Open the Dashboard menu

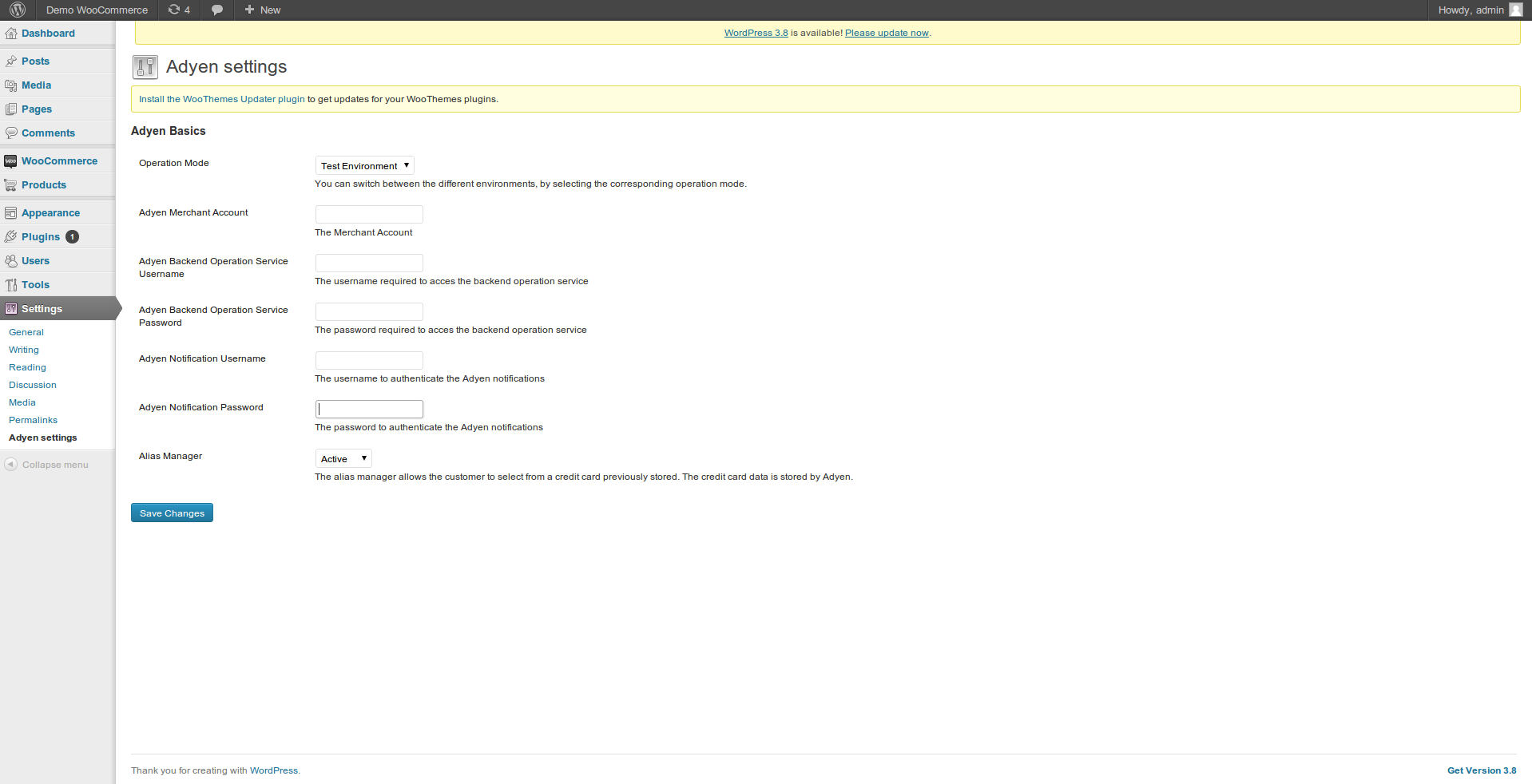point(48,34)
